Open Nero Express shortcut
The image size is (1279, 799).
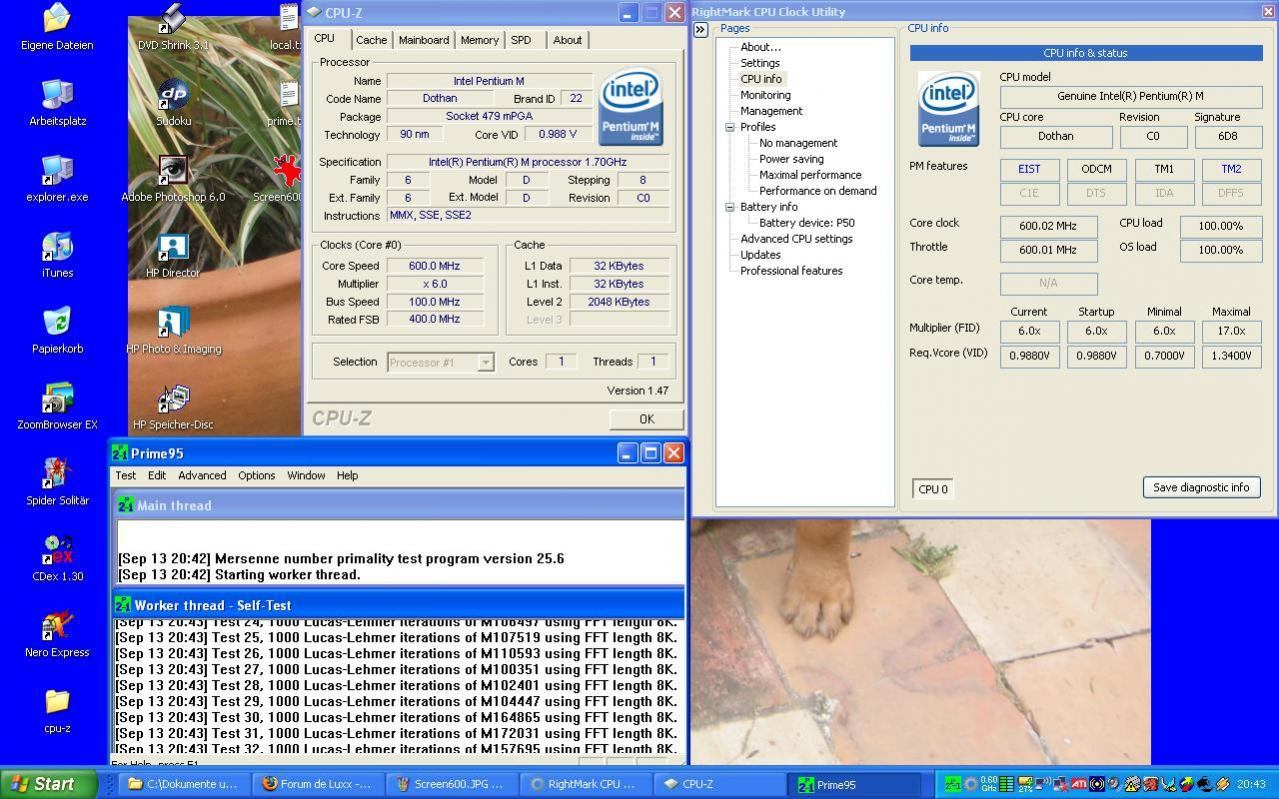coord(57,634)
